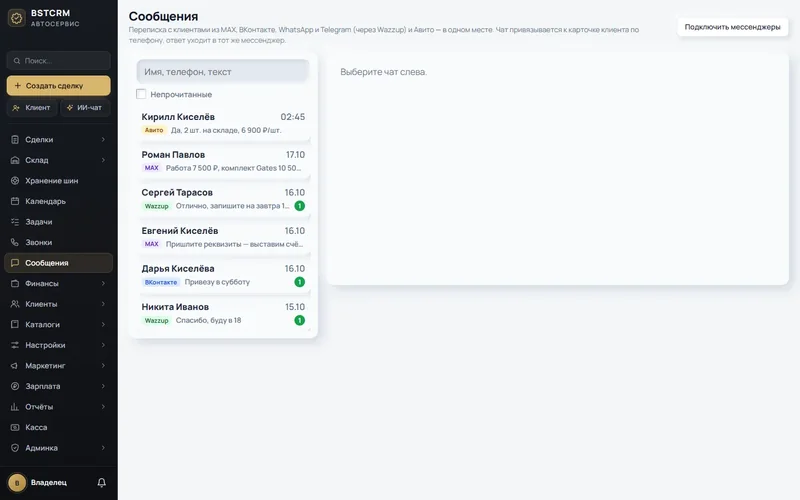Click the Имя, телефон, текст search field

click(223, 71)
